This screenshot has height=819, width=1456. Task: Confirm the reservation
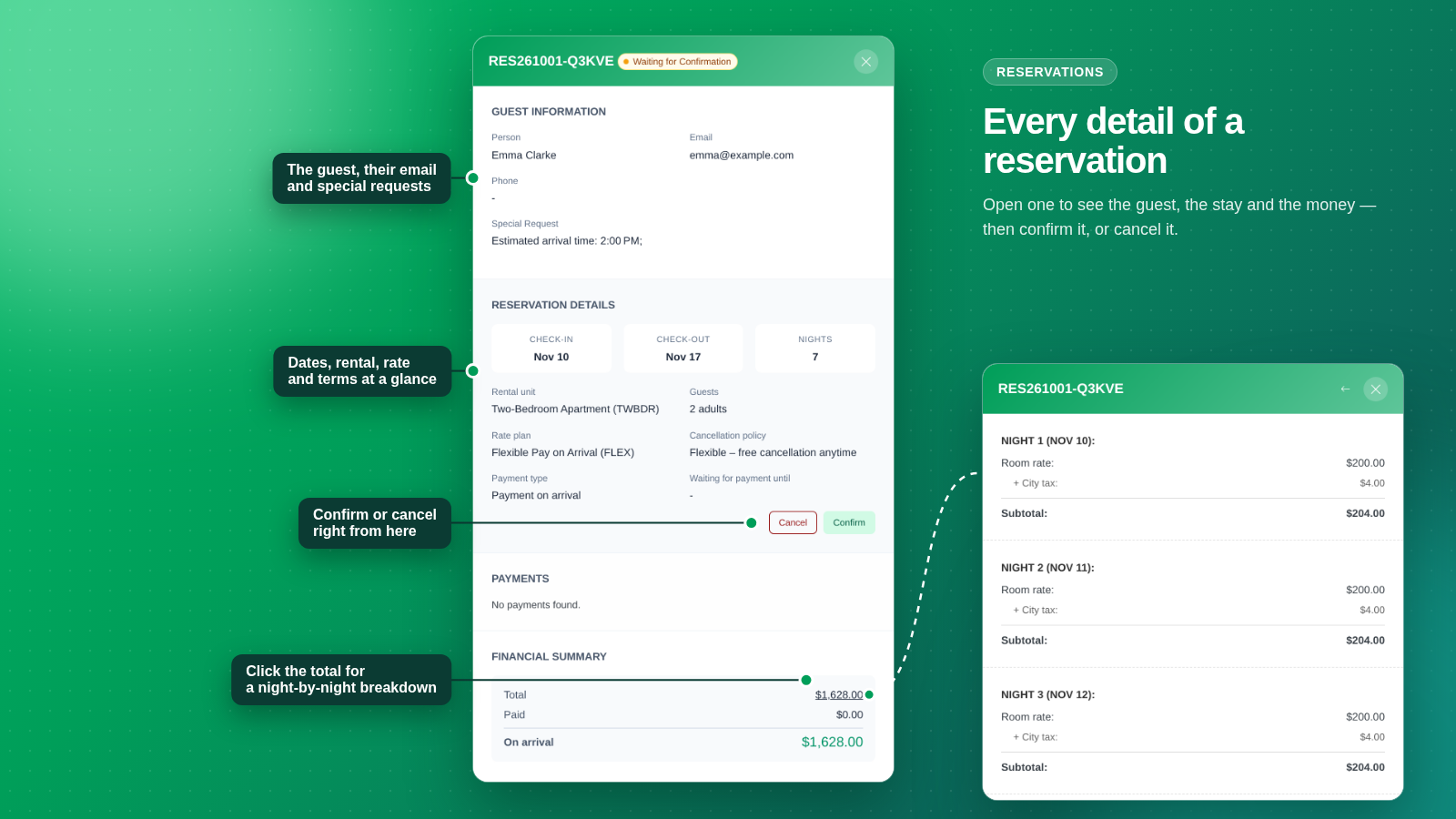pyautogui.click(x=849, y=522)
